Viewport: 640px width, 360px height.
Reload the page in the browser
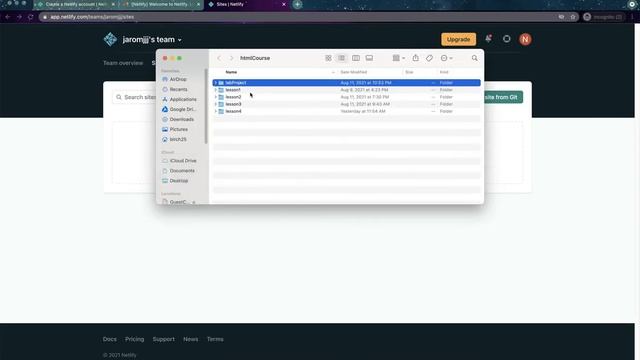pos(31,17)
